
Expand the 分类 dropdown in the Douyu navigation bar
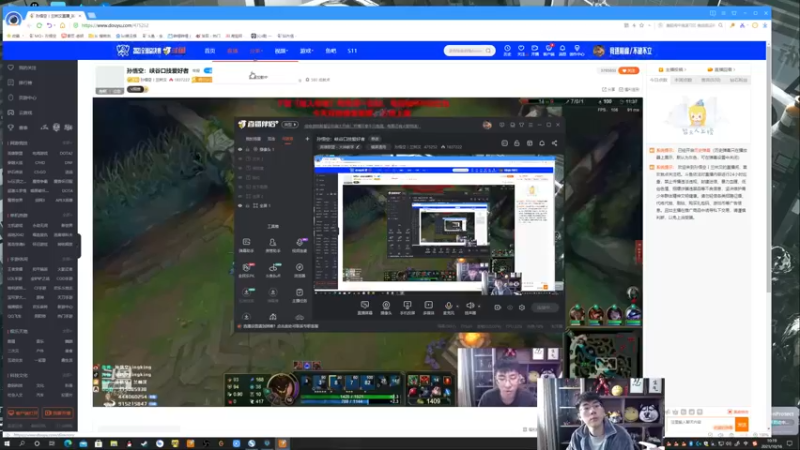(x=256, y=51)
